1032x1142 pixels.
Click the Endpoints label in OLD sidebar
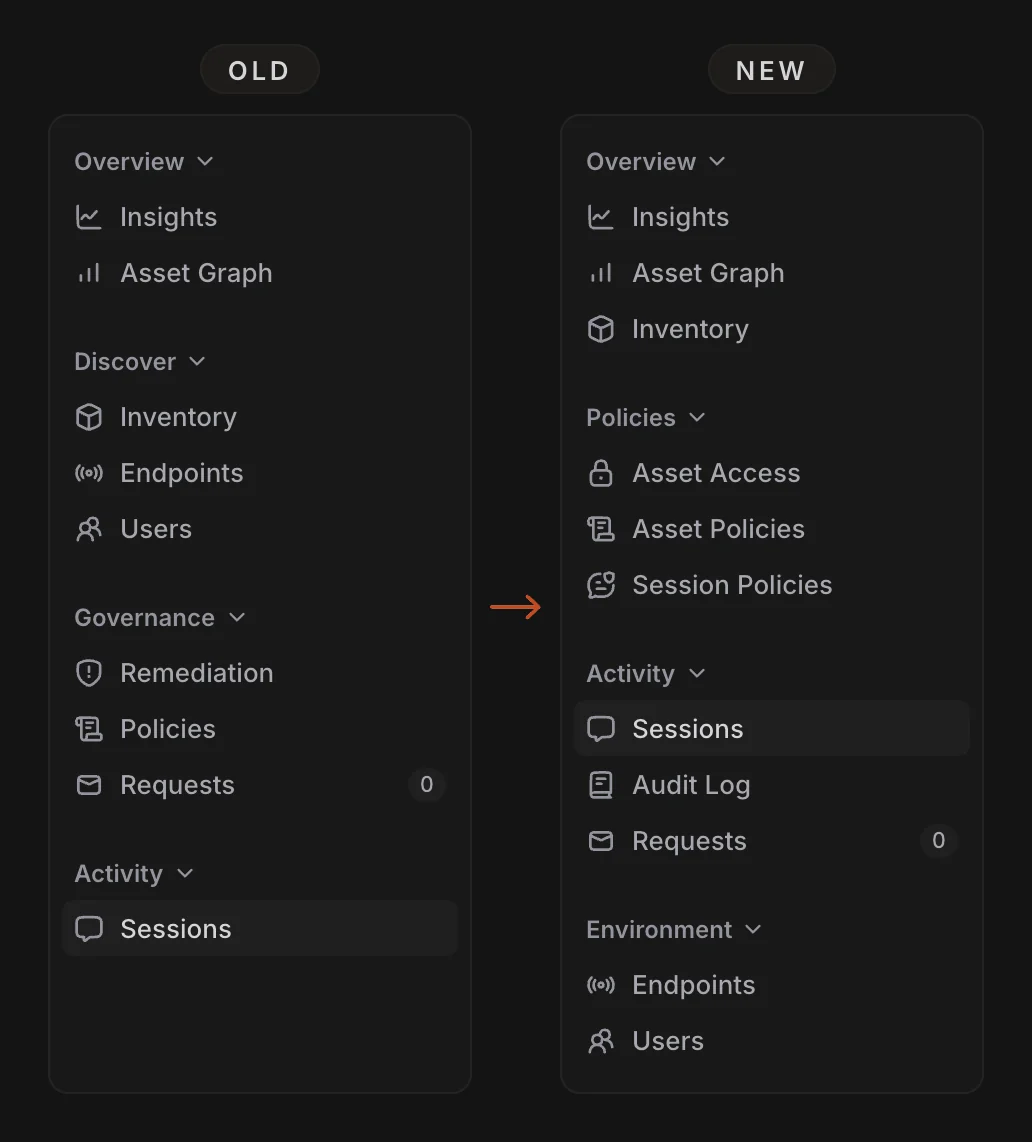[181, 473]
